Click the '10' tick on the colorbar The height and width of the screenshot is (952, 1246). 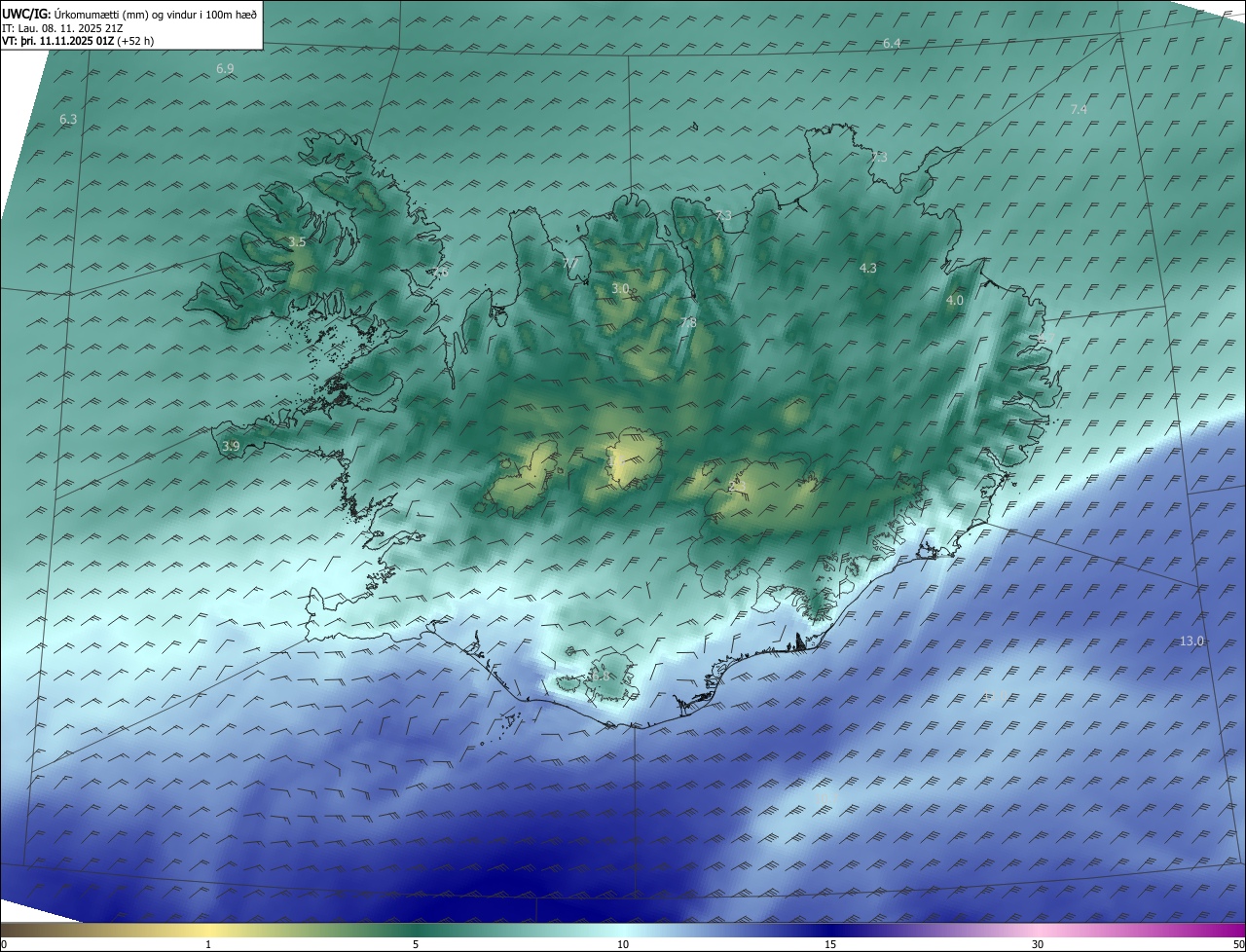point(623,945)
